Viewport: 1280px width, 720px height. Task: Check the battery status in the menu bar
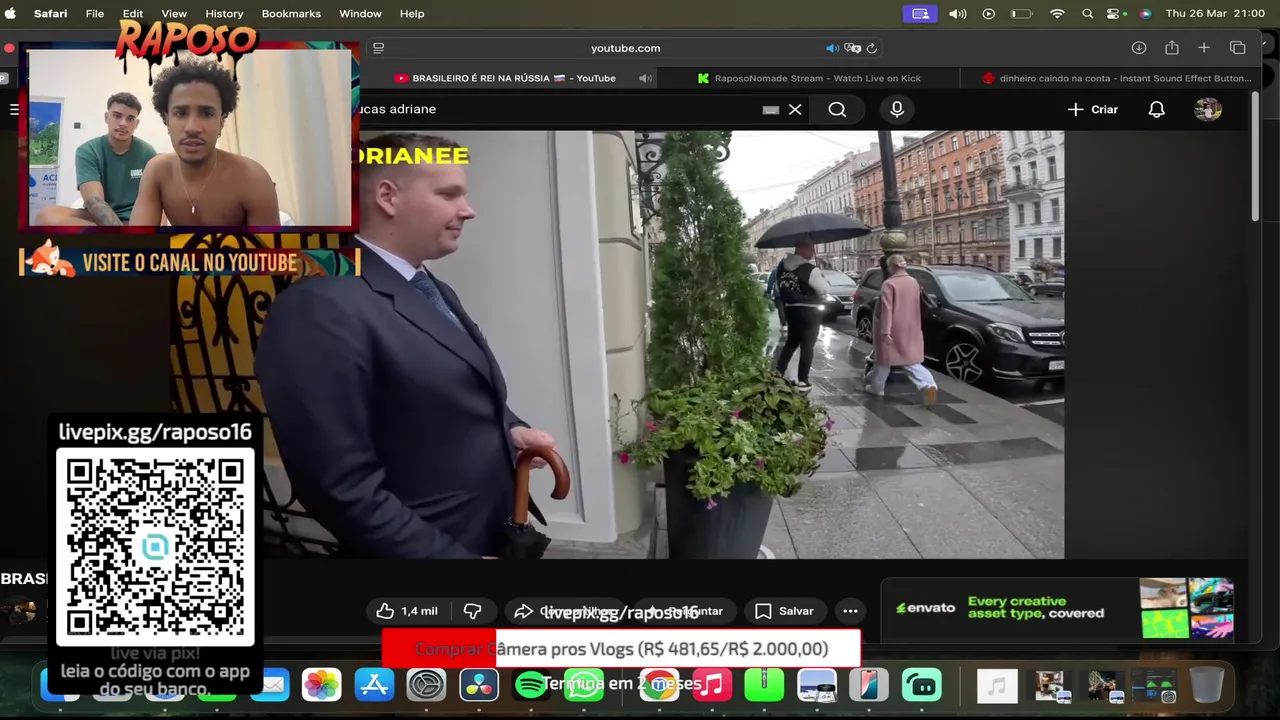coord(1021,14)
